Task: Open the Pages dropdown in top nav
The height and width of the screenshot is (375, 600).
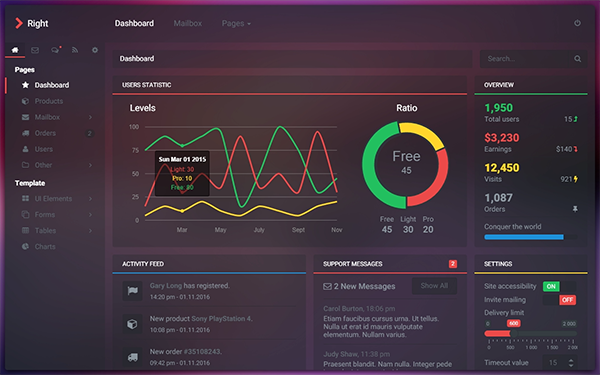Action: (236, 23)
